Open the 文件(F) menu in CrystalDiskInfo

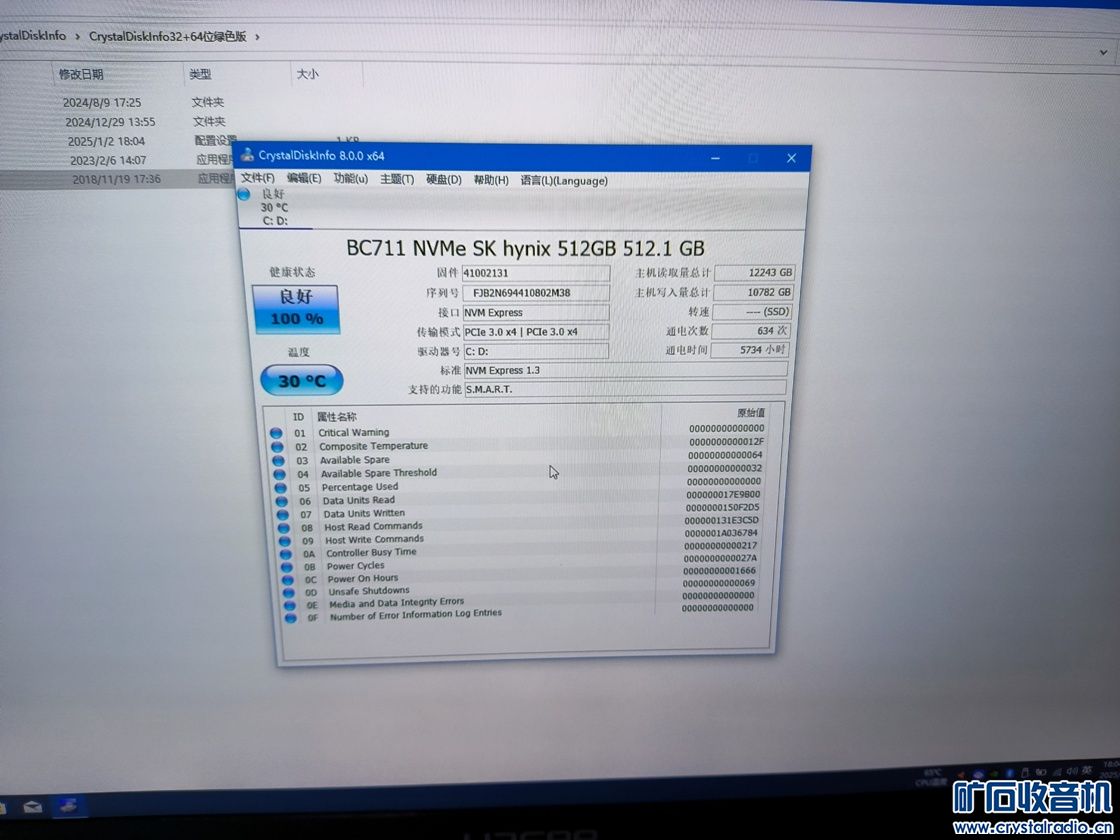coord(257,178)
